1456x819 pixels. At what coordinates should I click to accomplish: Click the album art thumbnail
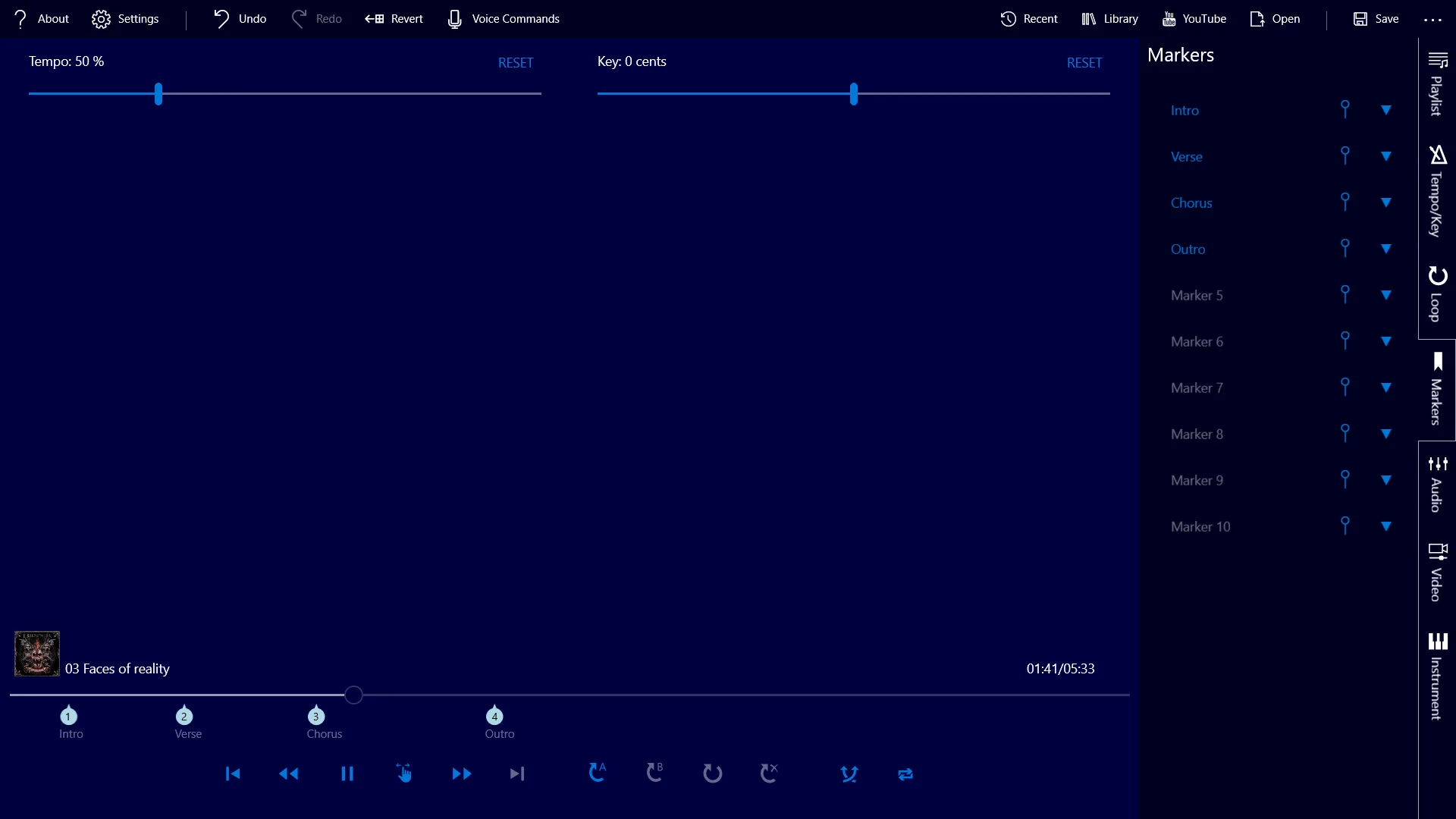[37, 654]
